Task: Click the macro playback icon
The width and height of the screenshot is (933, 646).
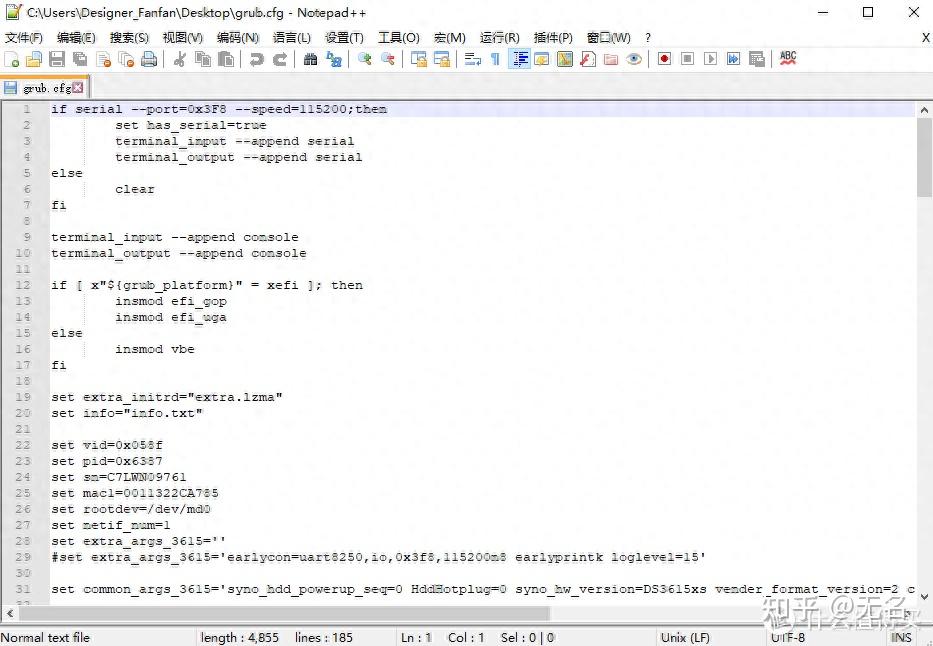Action: tap(710, 59)
